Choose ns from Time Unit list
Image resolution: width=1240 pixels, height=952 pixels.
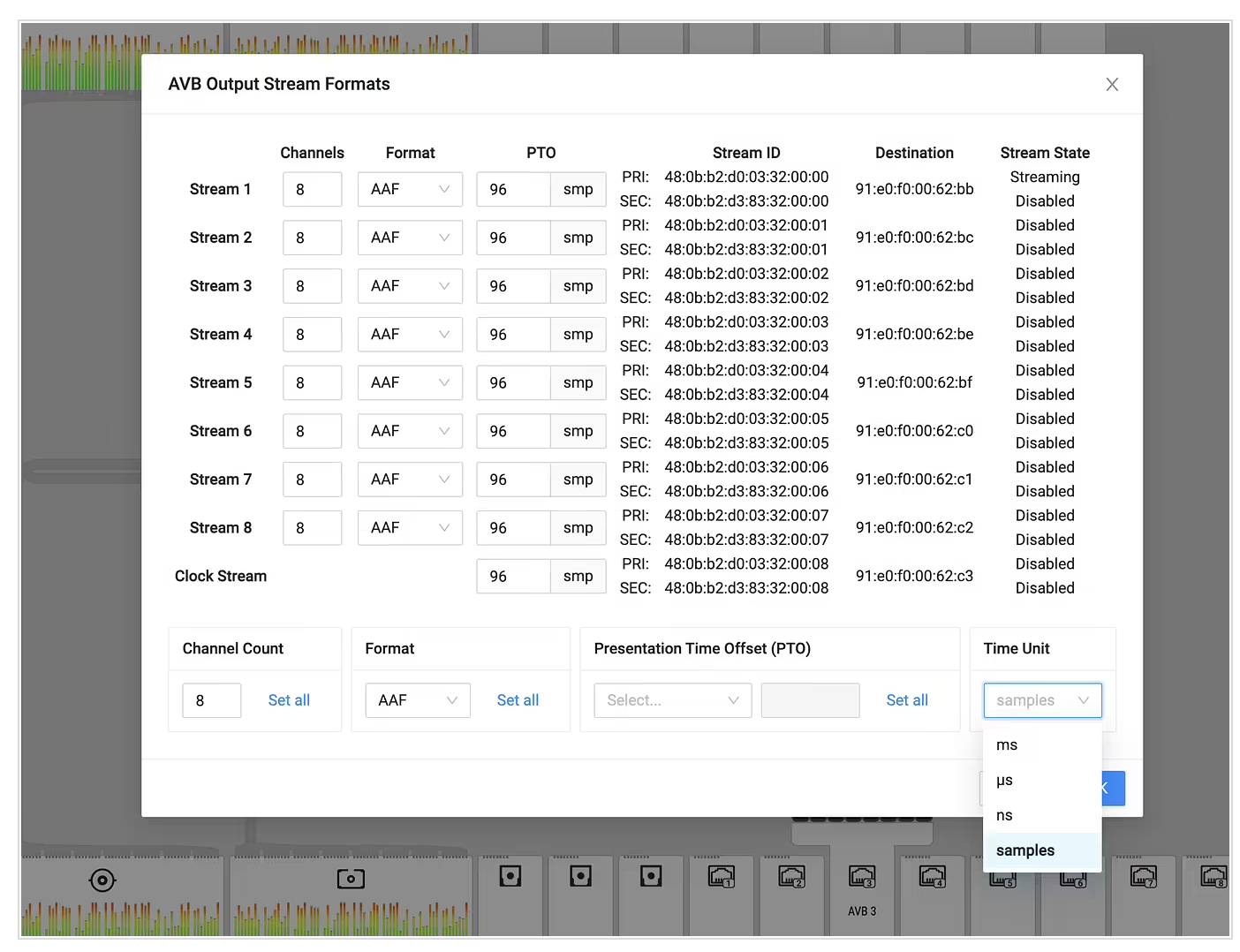[1042, 816]
